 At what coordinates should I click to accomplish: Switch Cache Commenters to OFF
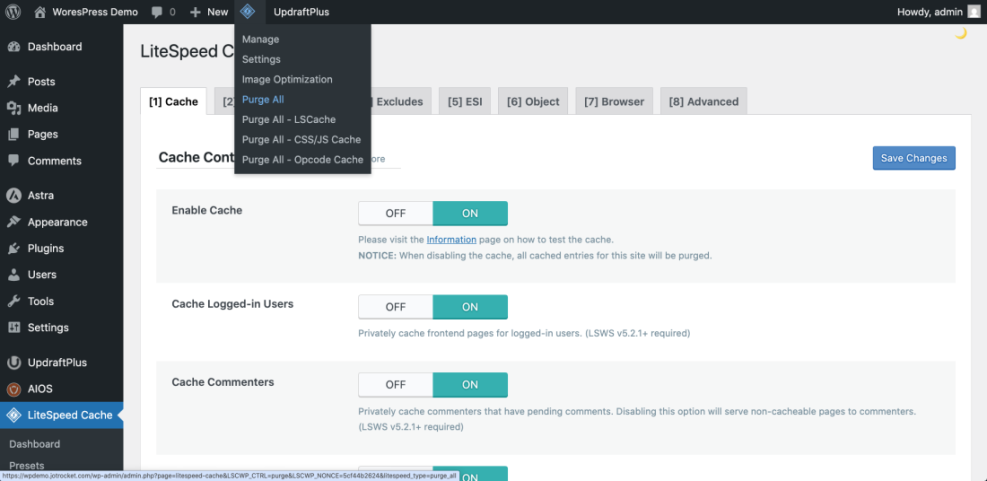pos(395,385)
